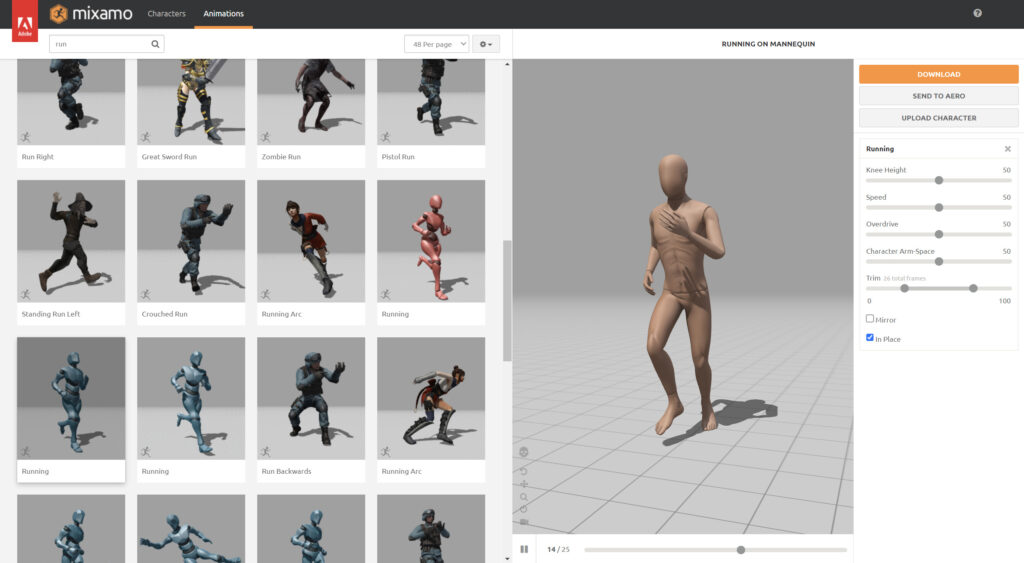Click the reset camera icon in viewport
This screenshot has height=563, width=1024.
523,509
